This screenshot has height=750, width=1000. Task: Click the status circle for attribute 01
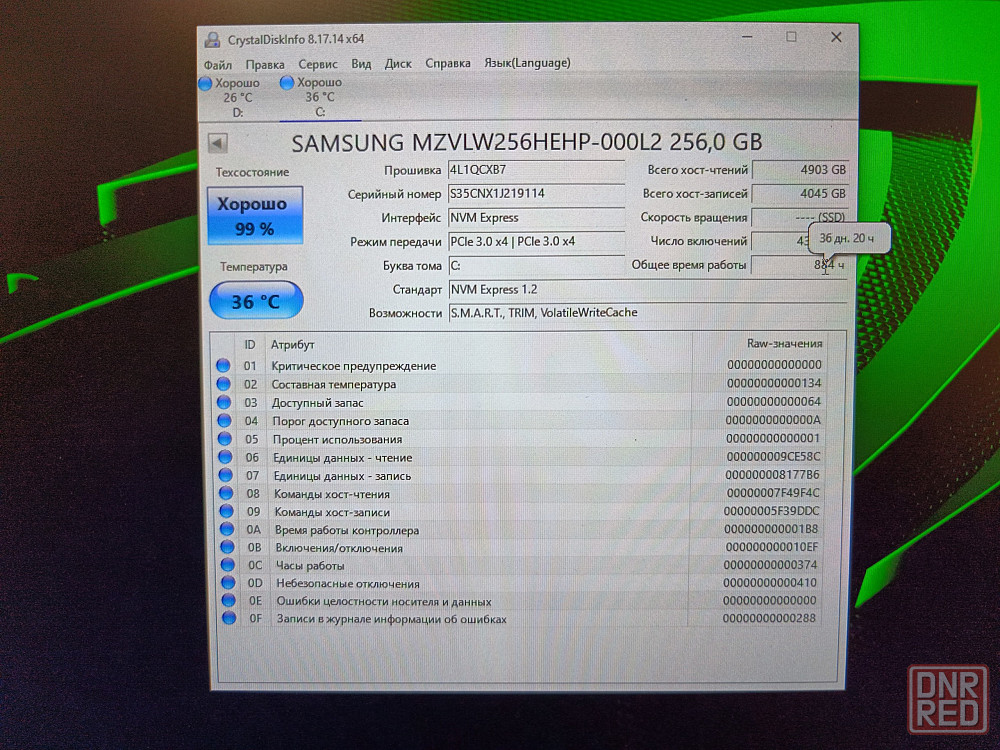coord(224,366)
